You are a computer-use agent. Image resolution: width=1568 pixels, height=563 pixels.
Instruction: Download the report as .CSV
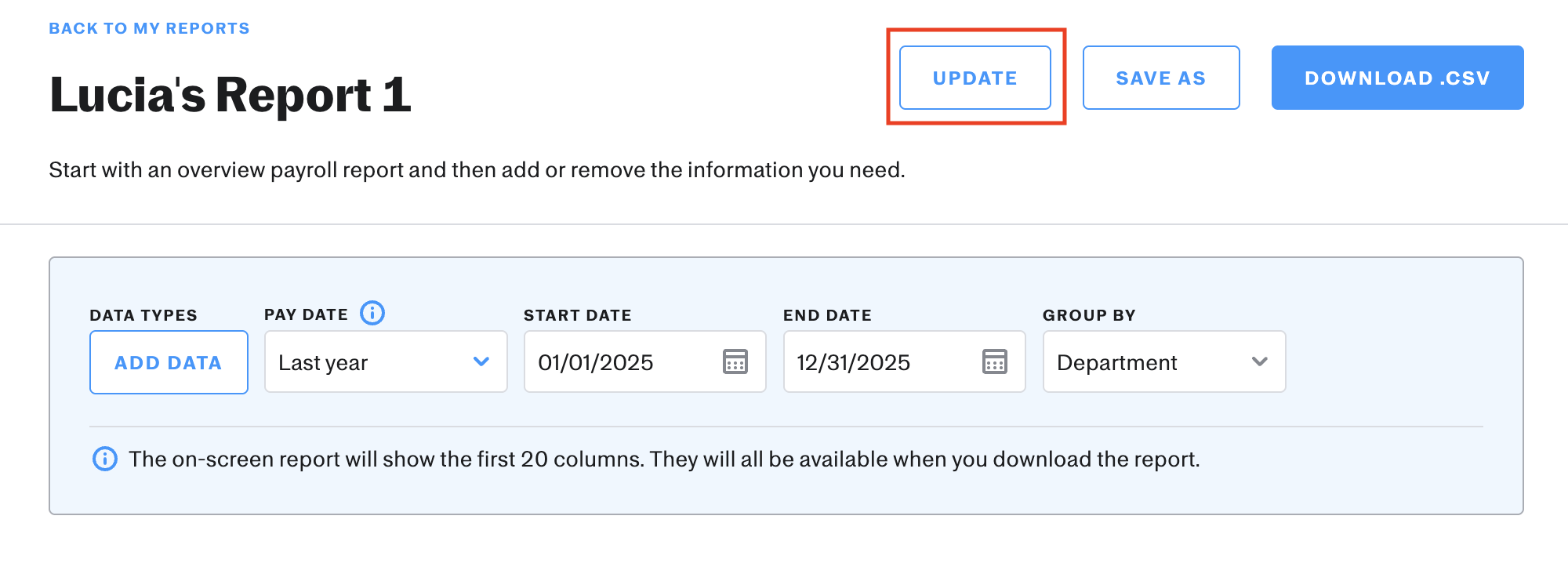point(1397,78)
